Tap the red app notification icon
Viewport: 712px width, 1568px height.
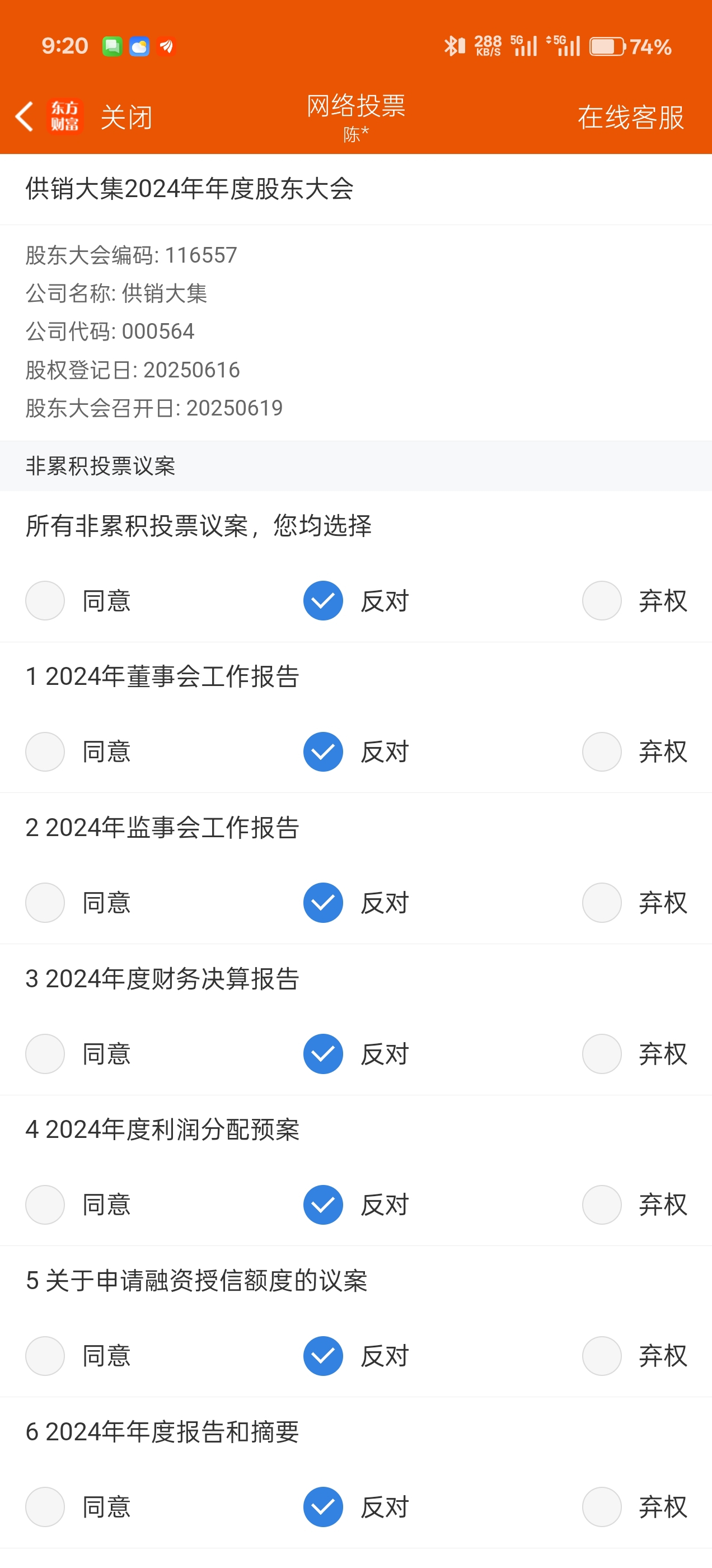tap(166, 46)
